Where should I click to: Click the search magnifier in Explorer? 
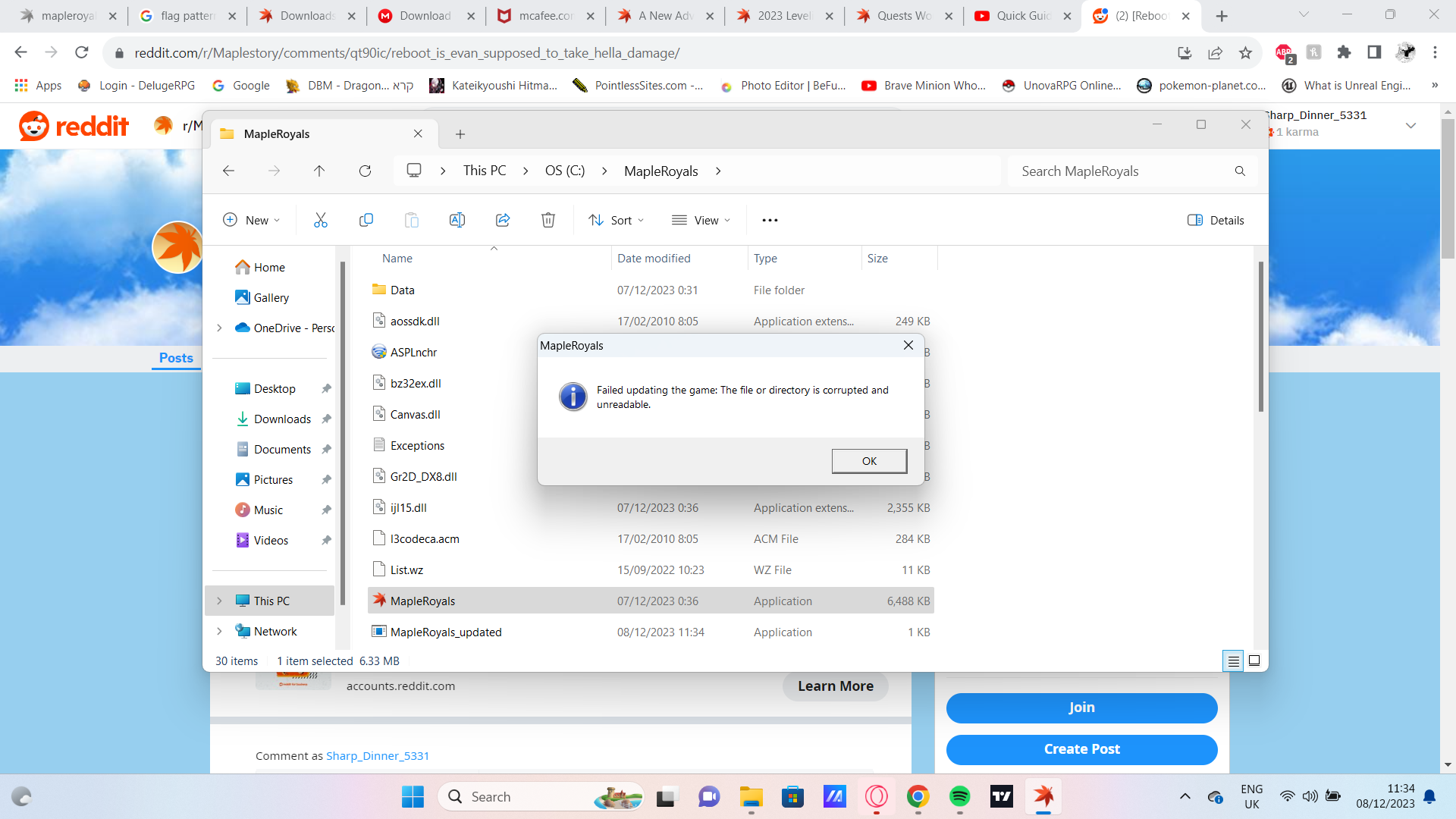tap(1240, 171)
